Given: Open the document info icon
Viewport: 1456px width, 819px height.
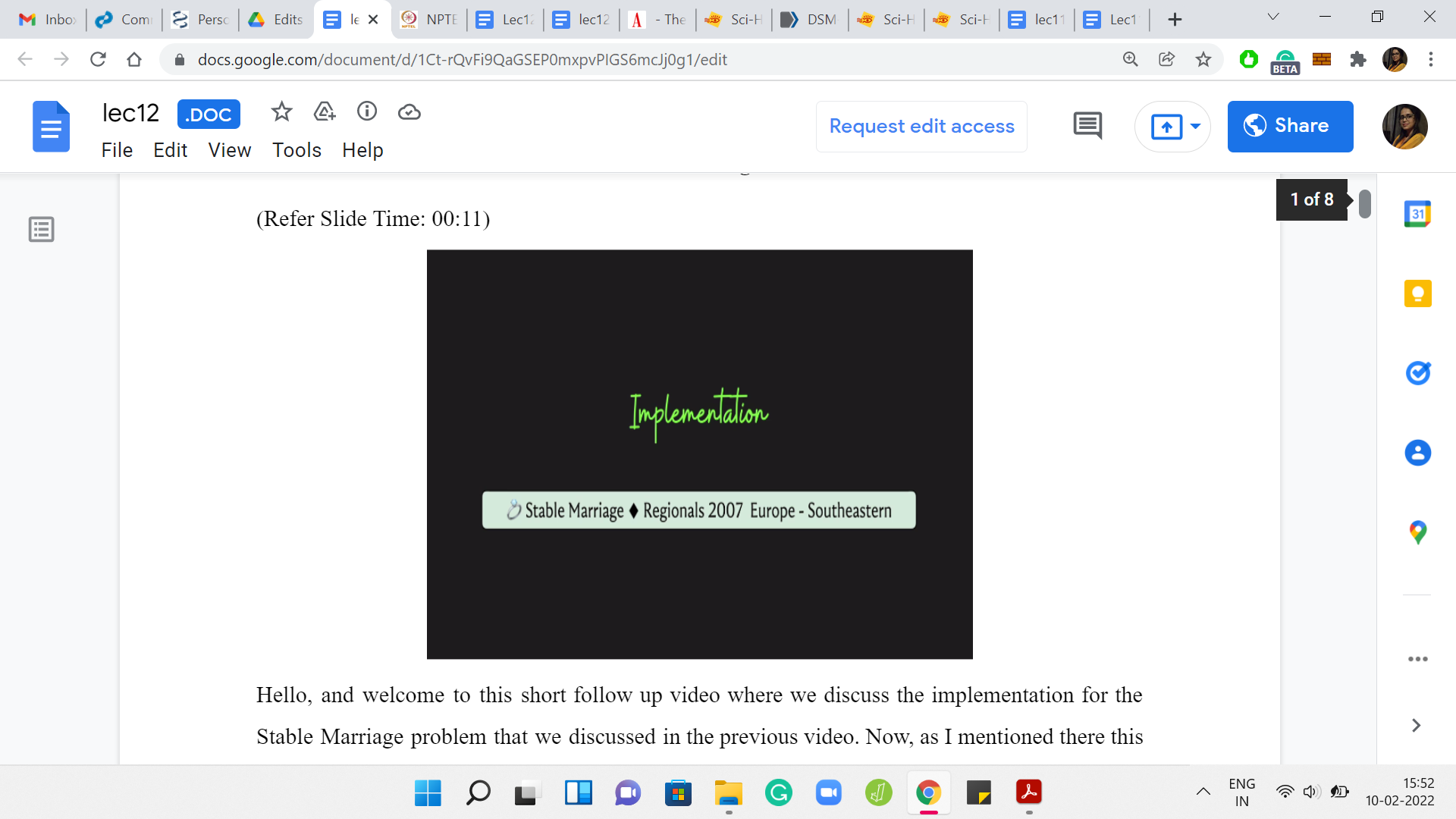Looking at the screenshot, I should coord(367,112).
